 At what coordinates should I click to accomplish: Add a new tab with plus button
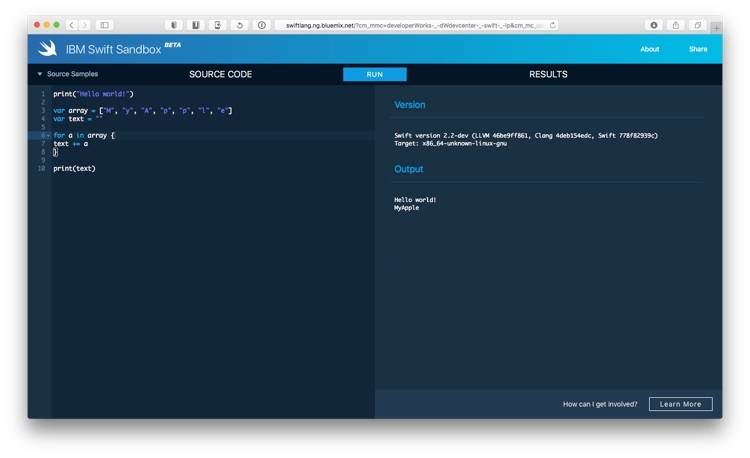coord(716,28)
